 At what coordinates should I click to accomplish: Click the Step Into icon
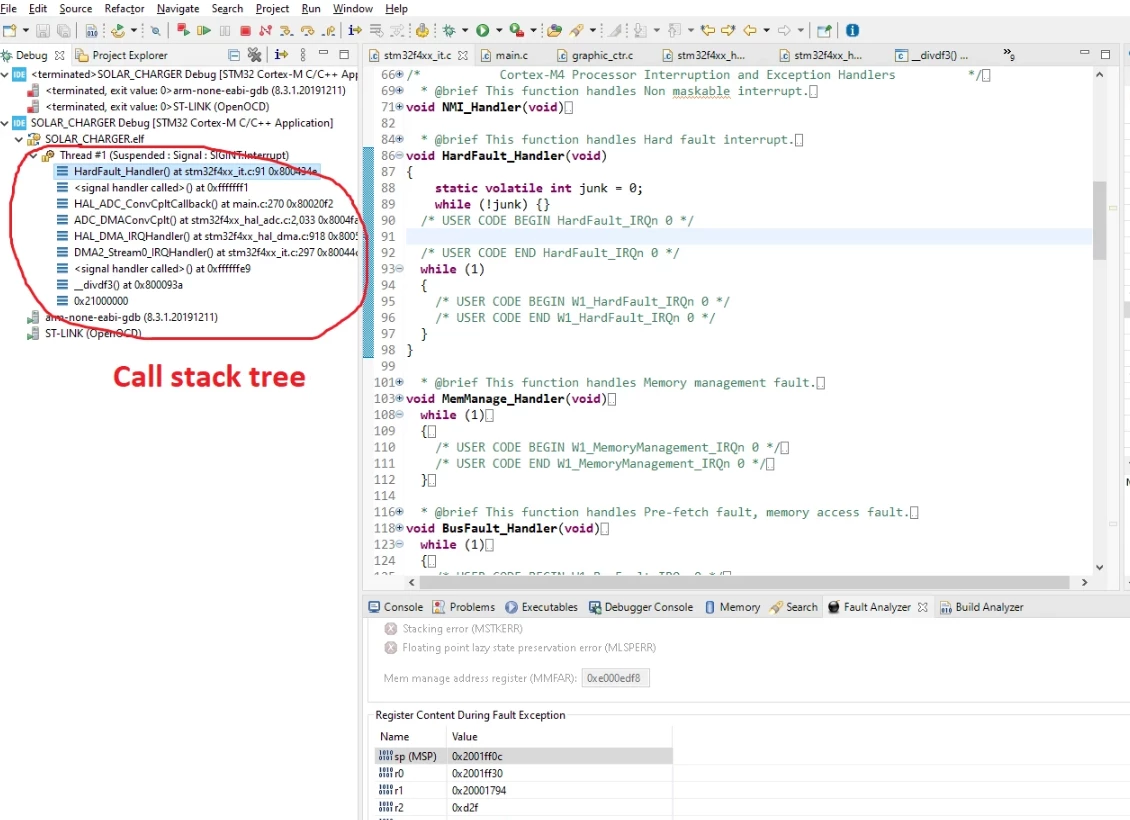(x=286, y=30)
